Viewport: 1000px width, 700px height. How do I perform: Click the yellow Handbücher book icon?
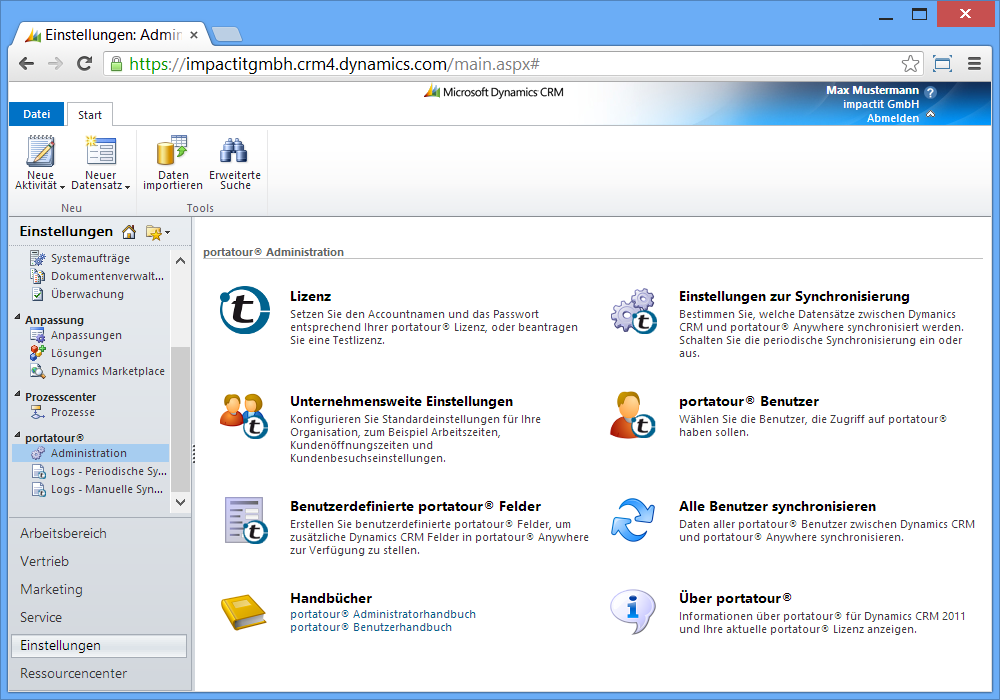click(x=244, y=612)
